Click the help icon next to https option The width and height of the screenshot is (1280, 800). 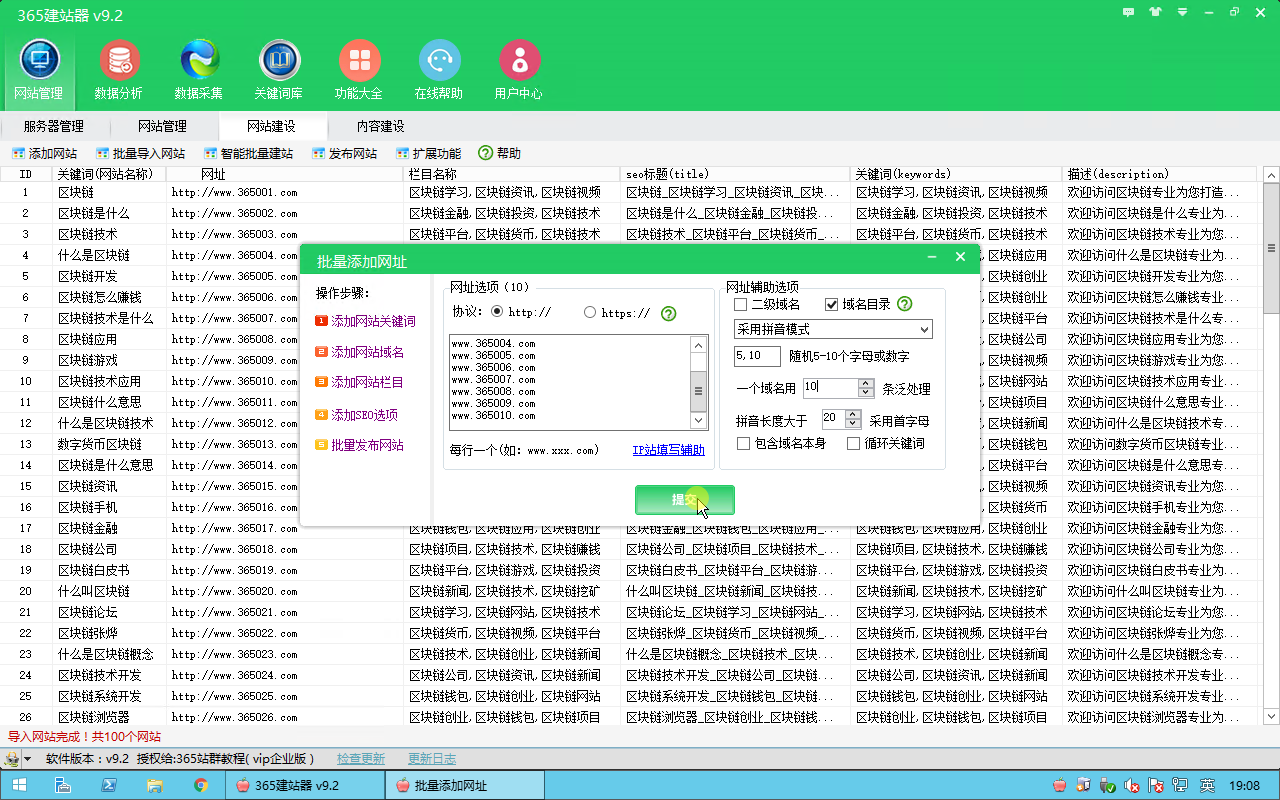click(x=669, y=313)
